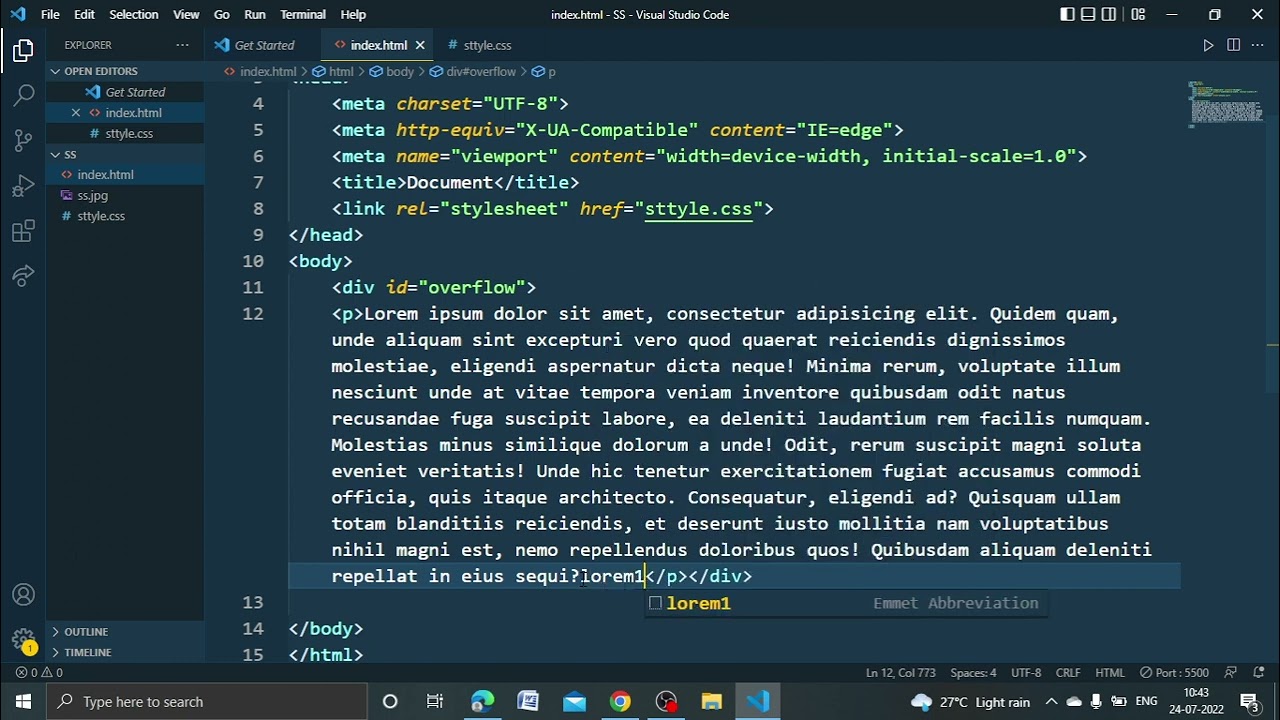
Task: Expand the Outline section
Action: (86, 632)
